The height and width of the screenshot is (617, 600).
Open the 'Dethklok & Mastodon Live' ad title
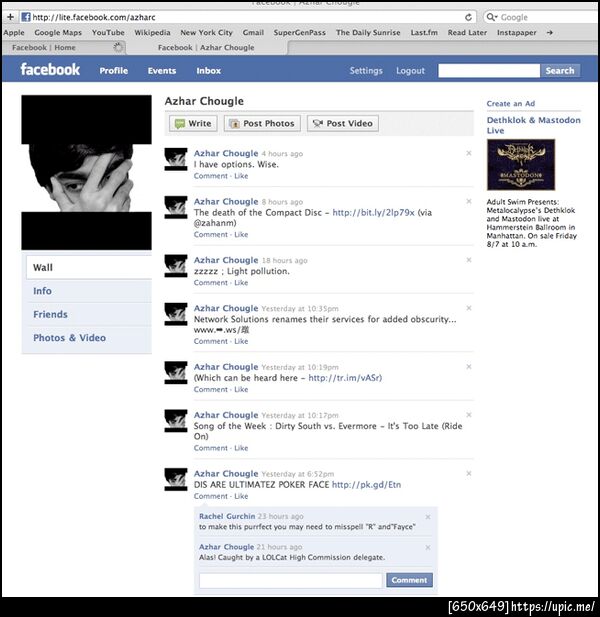pyautogui.click(x=533, y=125)
